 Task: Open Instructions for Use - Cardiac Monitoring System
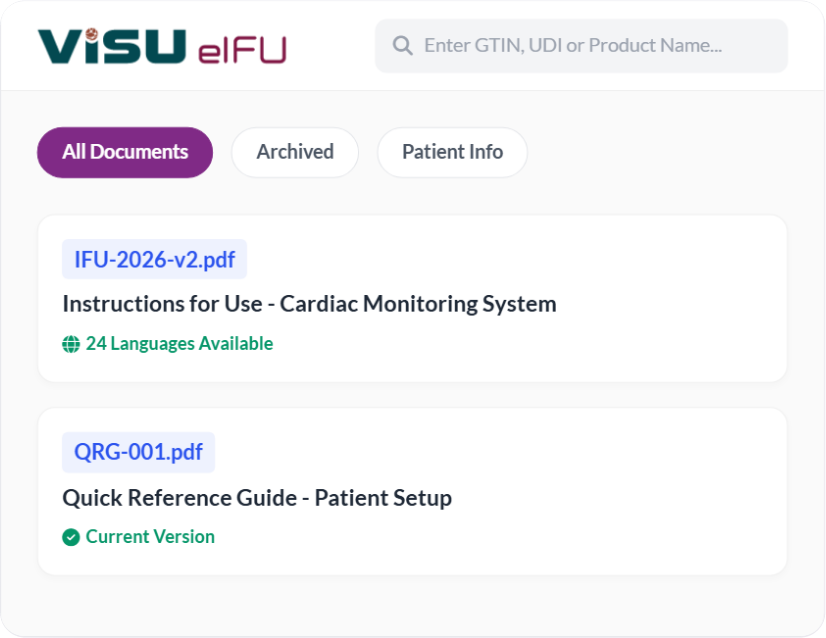point(309,304)
